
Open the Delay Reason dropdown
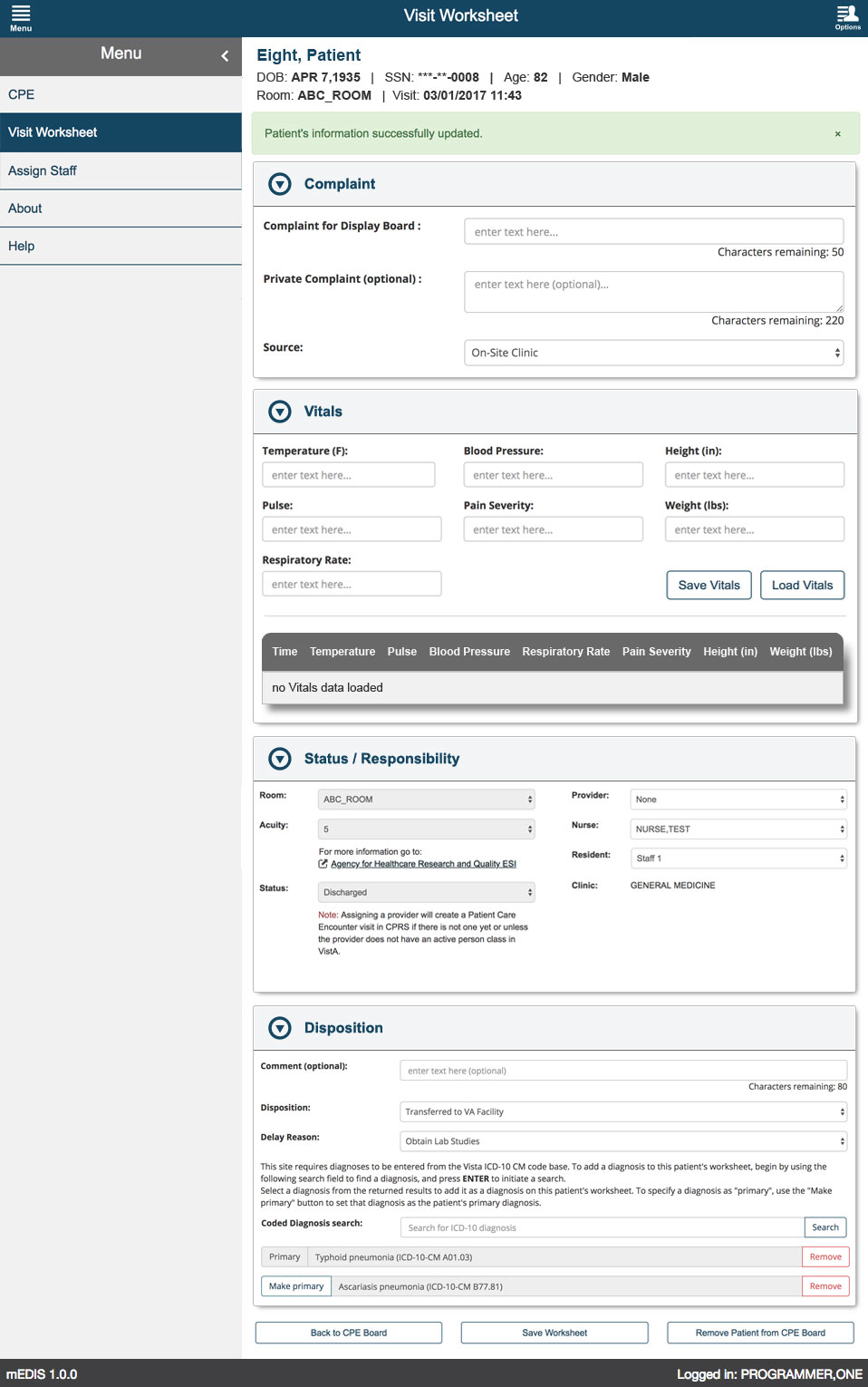click(x=623, y=1141)
